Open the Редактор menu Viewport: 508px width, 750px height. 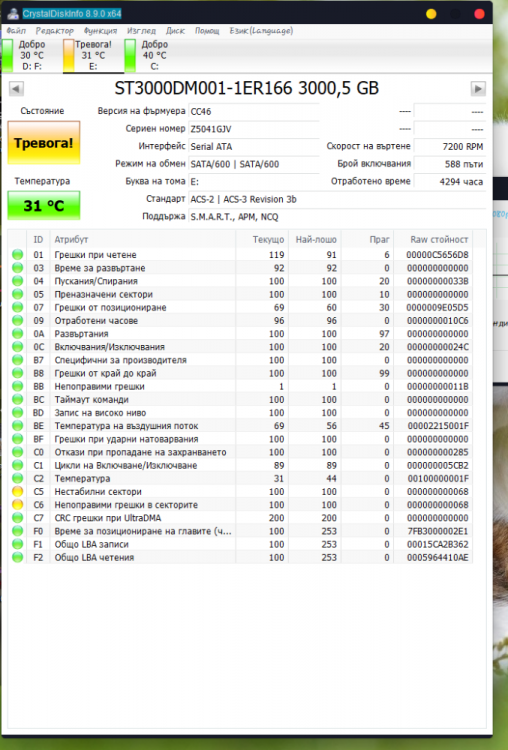pyautogui.click(x=55, y=31)
